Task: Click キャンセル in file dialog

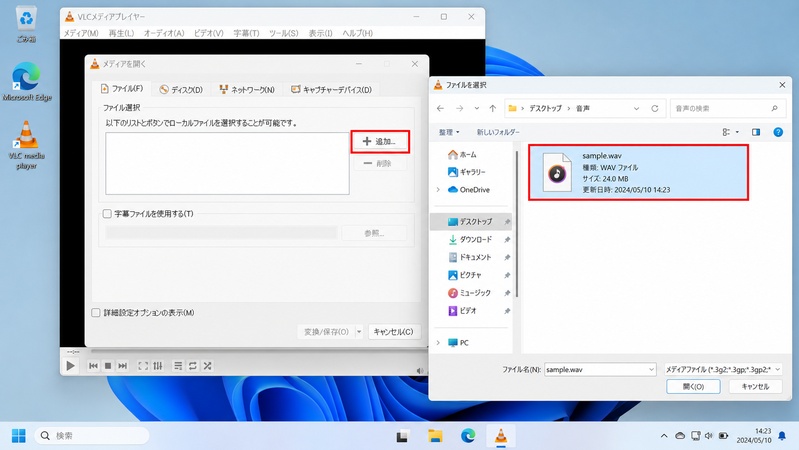Action: coord(755,387)
